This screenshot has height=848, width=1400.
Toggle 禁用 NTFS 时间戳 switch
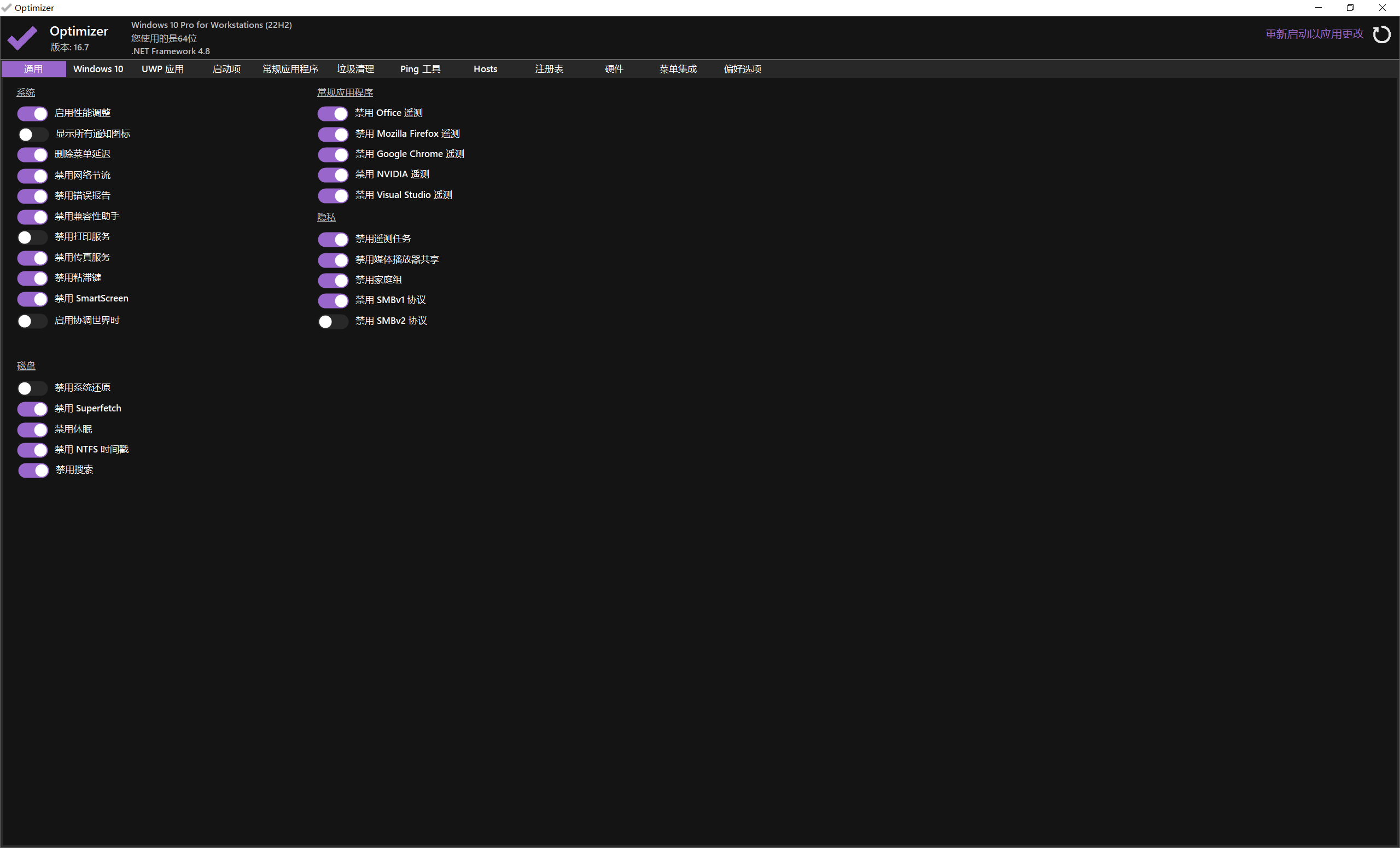pos(32,450)
